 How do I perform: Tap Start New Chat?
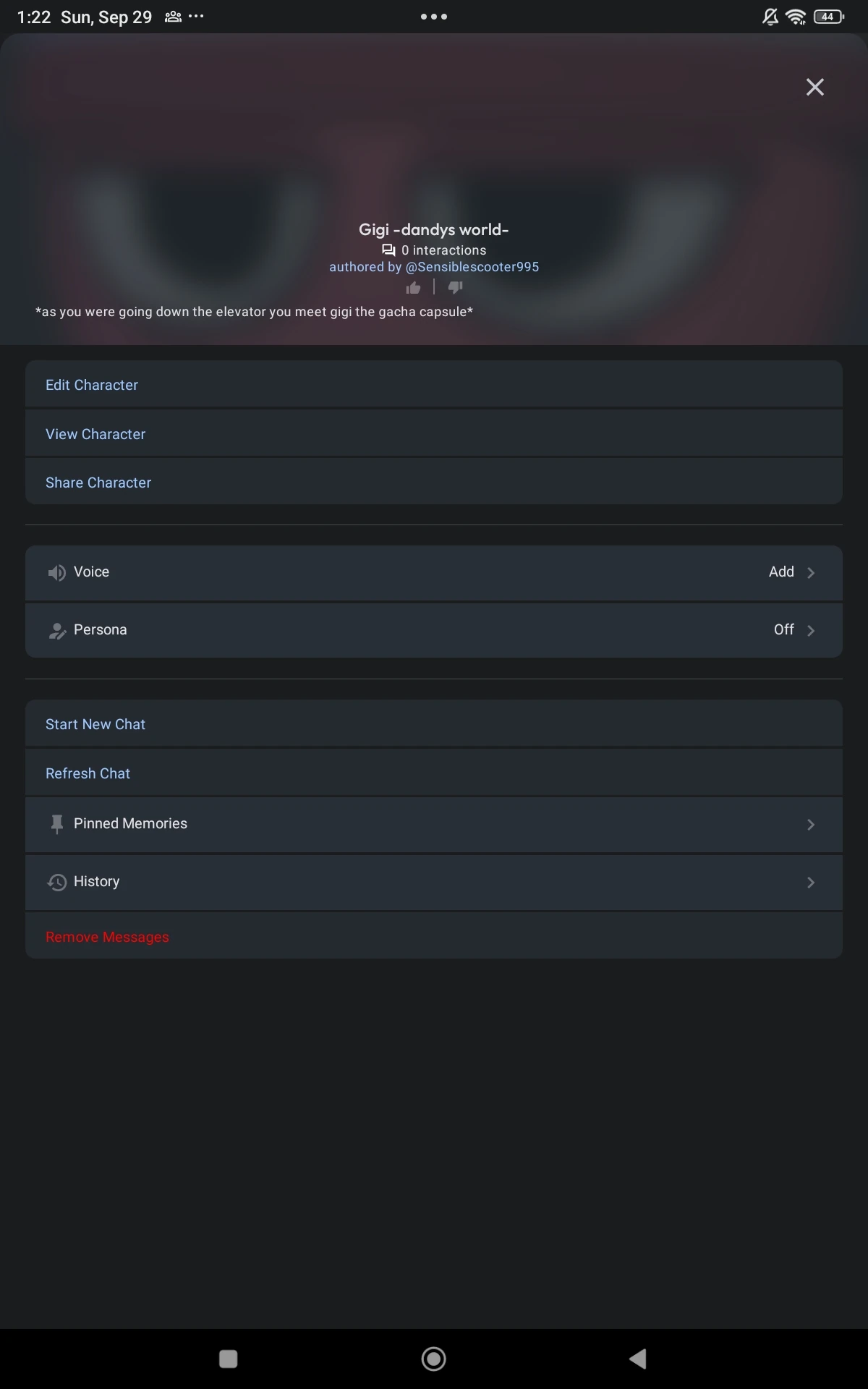[x=95, y=723]
